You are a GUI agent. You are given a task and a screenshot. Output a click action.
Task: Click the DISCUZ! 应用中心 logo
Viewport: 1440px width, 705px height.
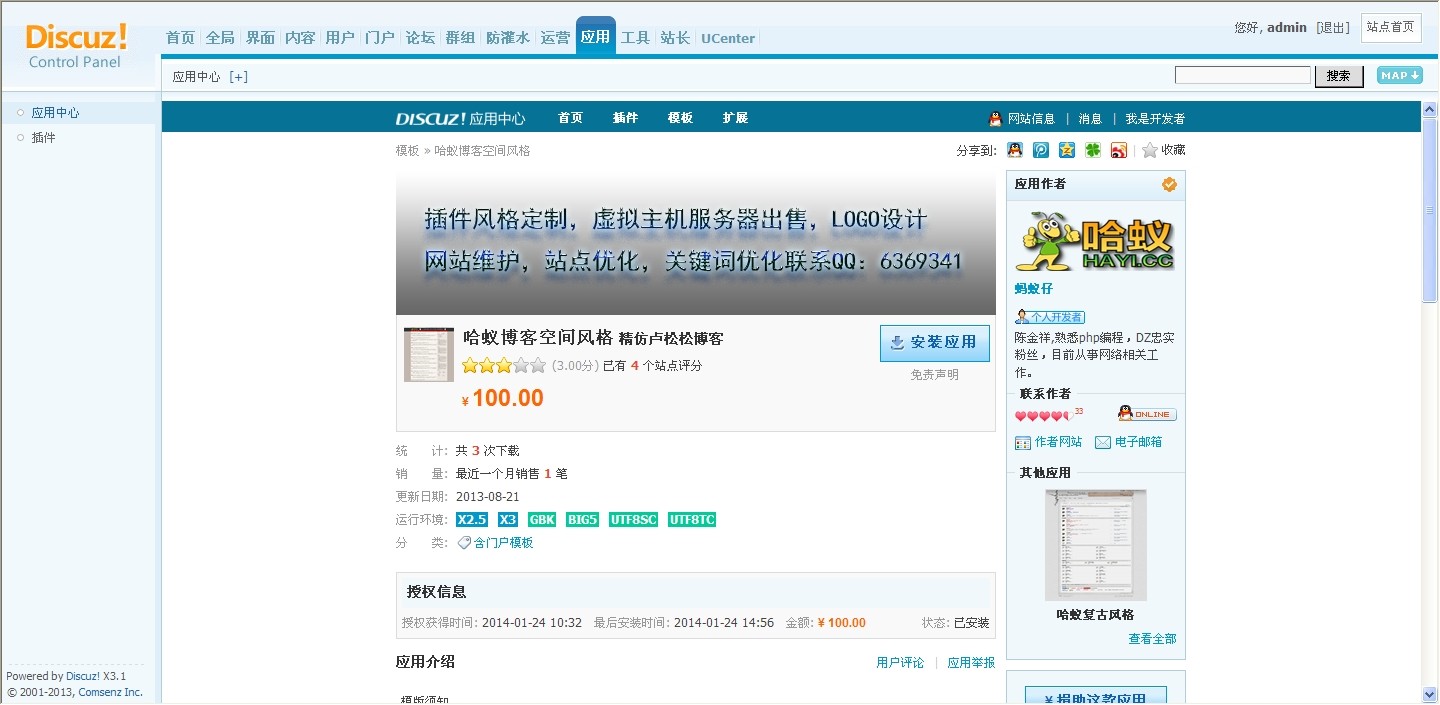460,118
